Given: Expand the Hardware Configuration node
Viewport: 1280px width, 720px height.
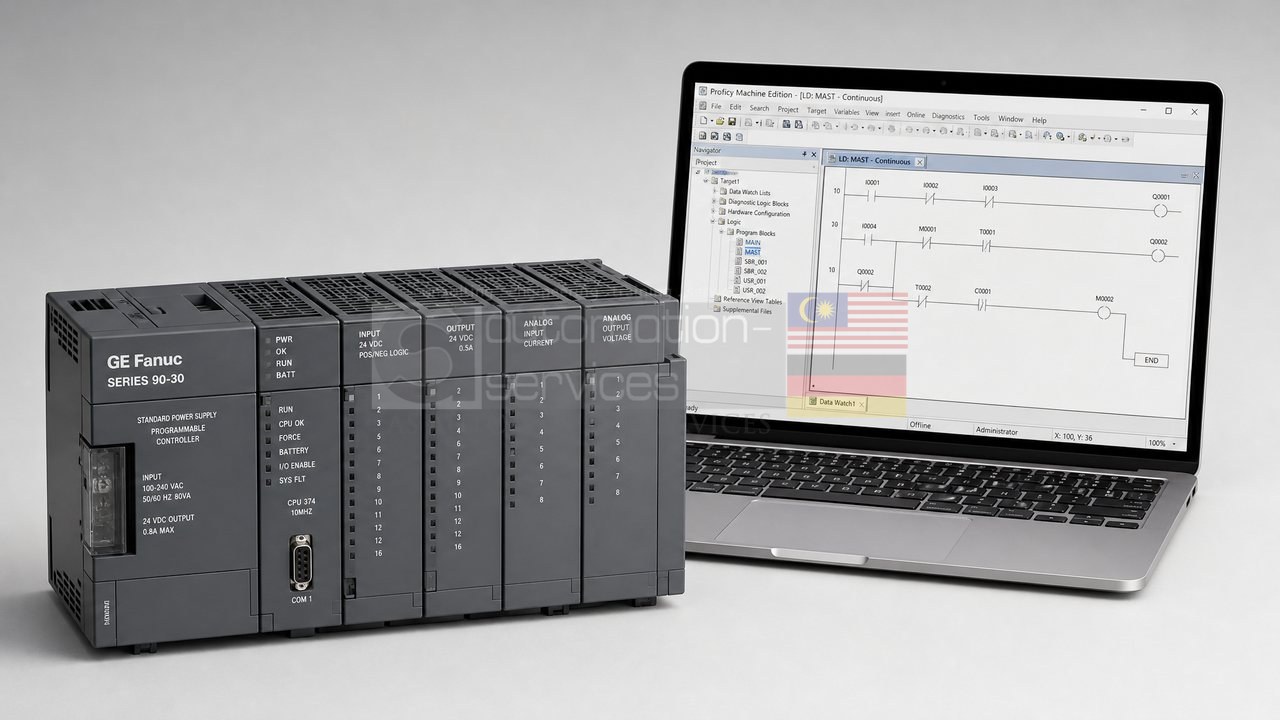Looking at the screenshot, I should click(713, 211).
